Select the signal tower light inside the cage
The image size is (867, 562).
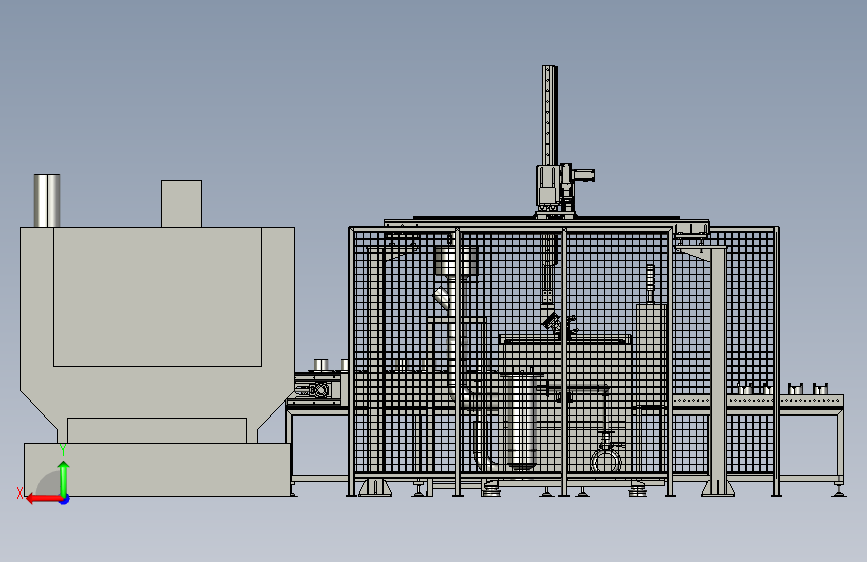point(651,283)
